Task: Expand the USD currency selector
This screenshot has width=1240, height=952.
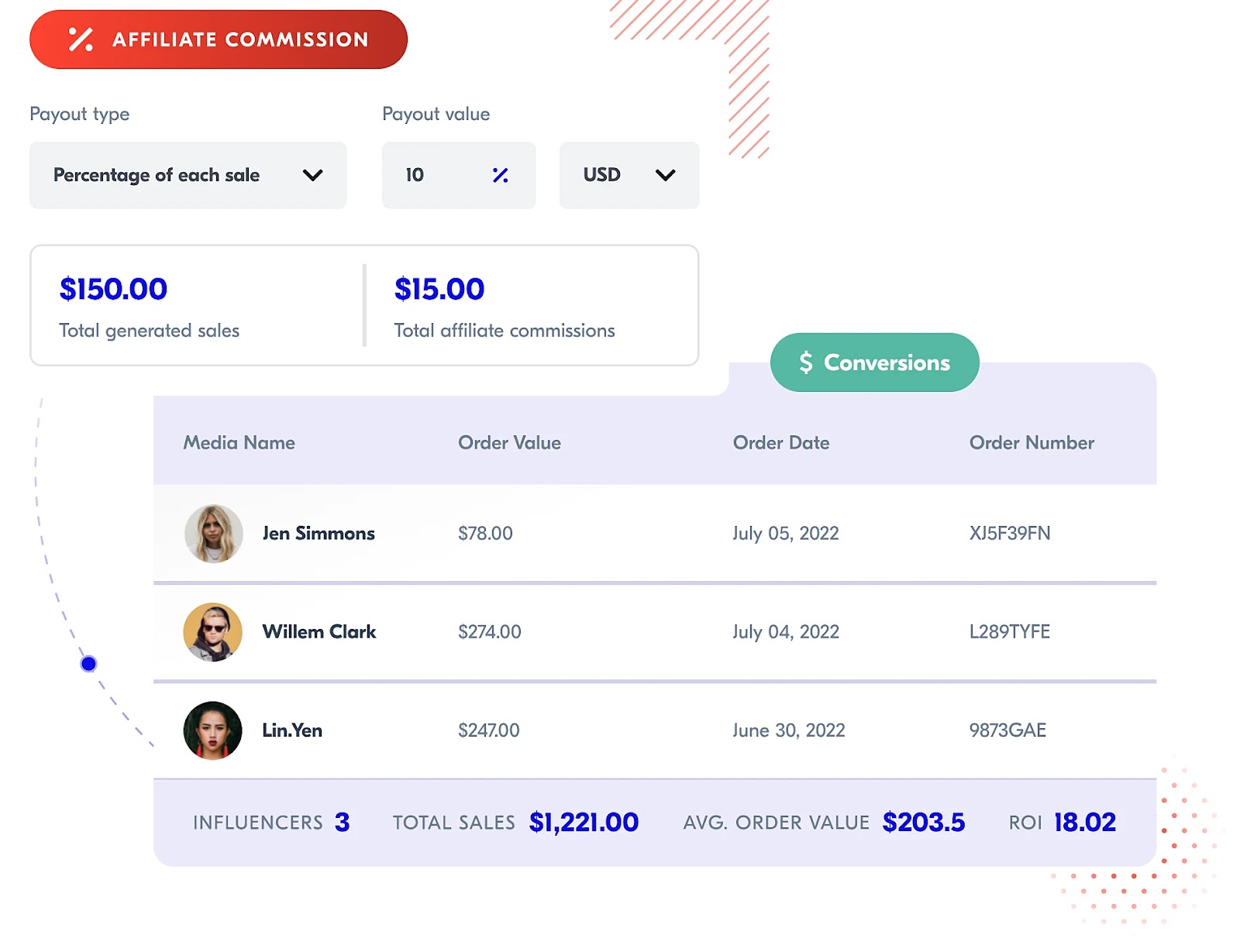Action: click(x=629, y=175)
